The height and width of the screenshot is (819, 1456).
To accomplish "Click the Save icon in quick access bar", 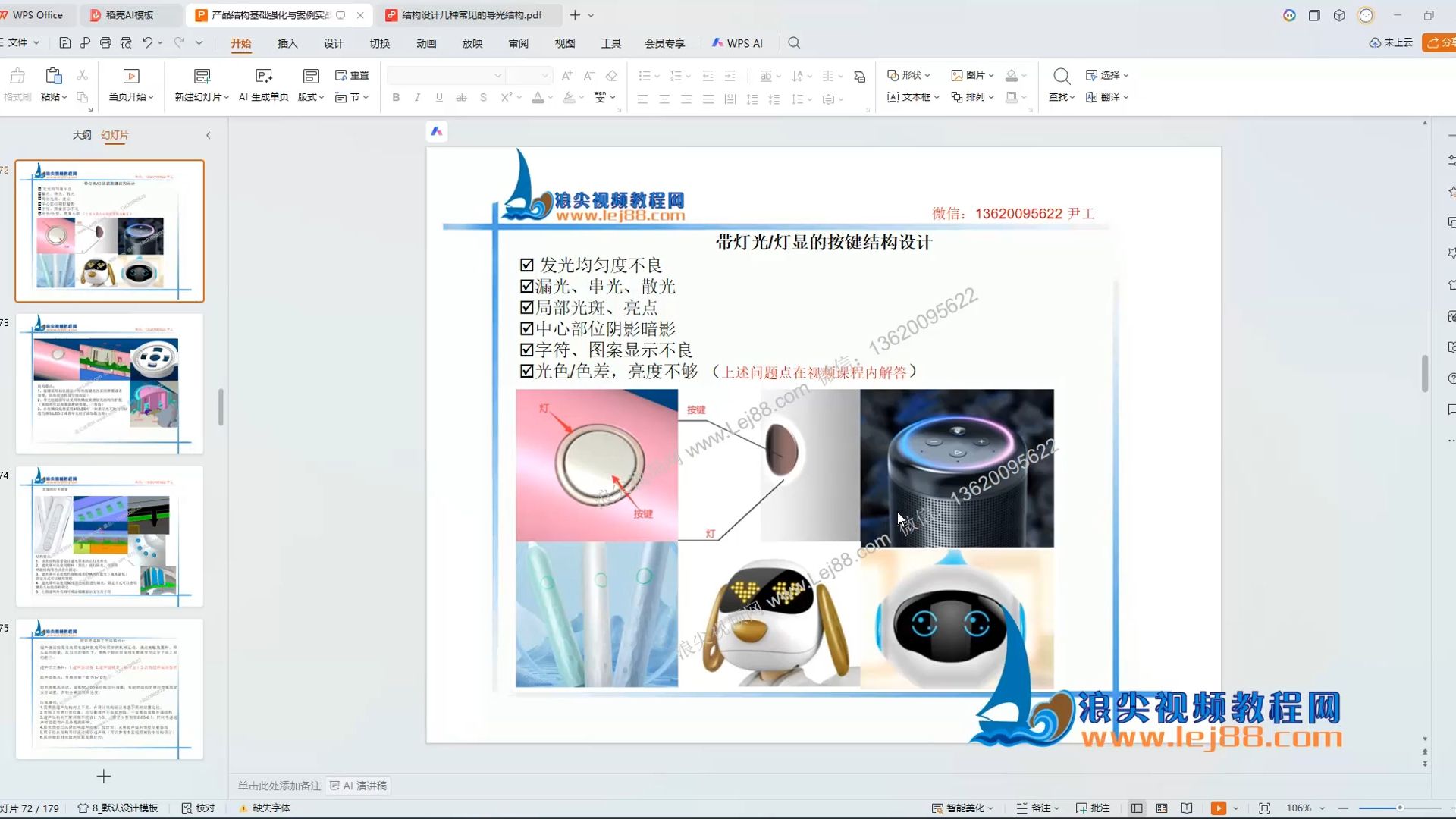I will (64, 43).
